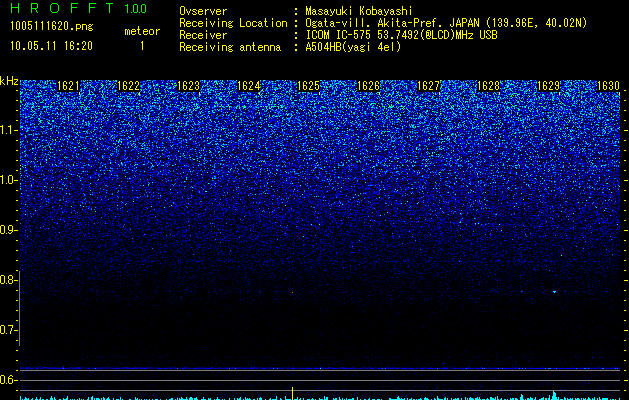Click the yellow spike in the power graph
Image resolution: width=629 pixels, height=400 pixels.
[292, 394]
